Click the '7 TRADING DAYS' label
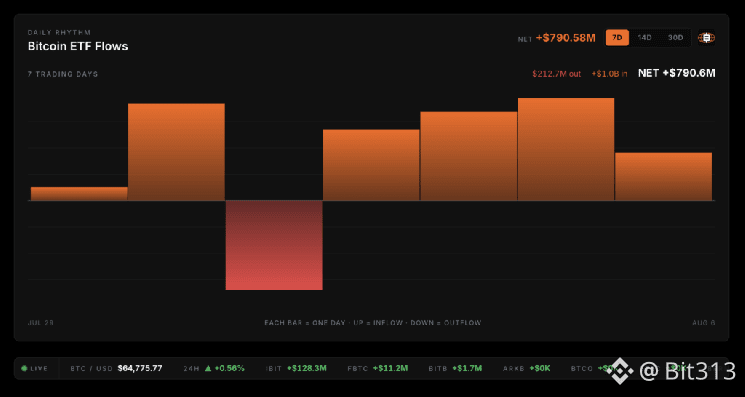Screen dimensions: 745x397 point(63,74)
